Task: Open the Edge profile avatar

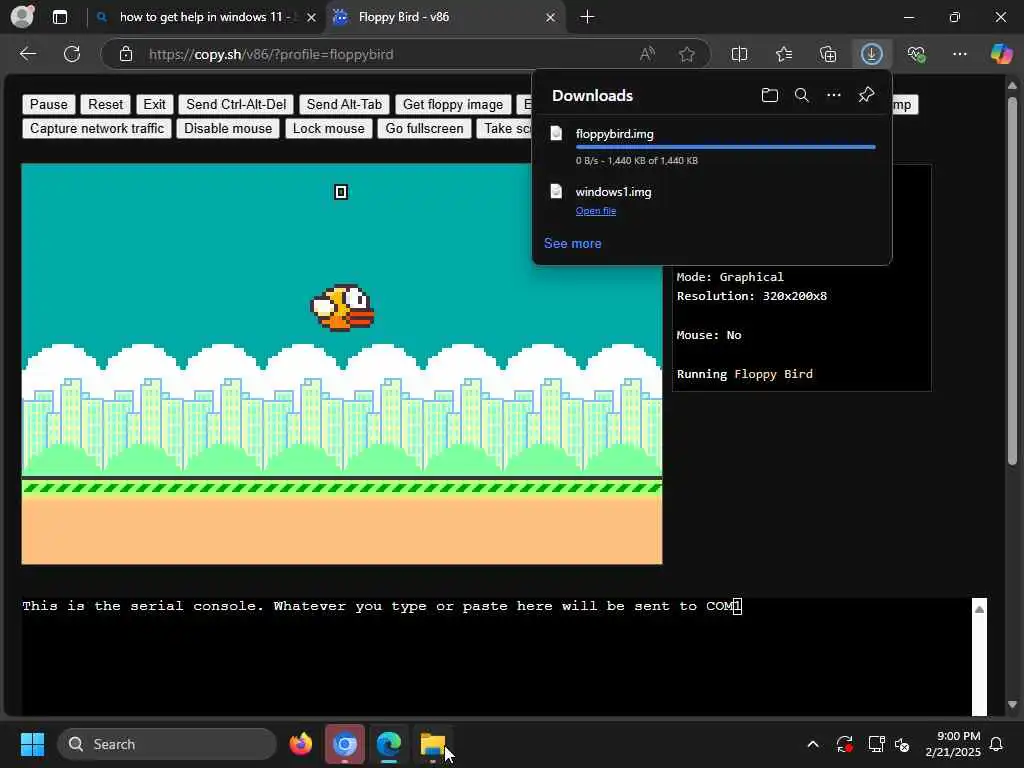Action: (x=23, y=17)
